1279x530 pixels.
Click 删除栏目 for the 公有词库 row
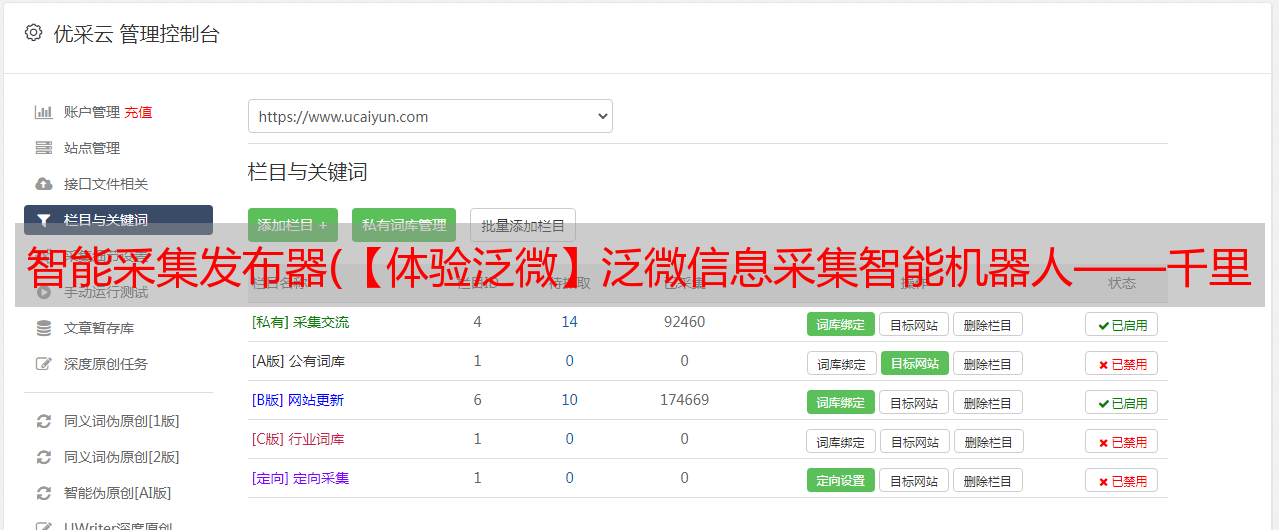pyautogui.click(x=987, y=363)
